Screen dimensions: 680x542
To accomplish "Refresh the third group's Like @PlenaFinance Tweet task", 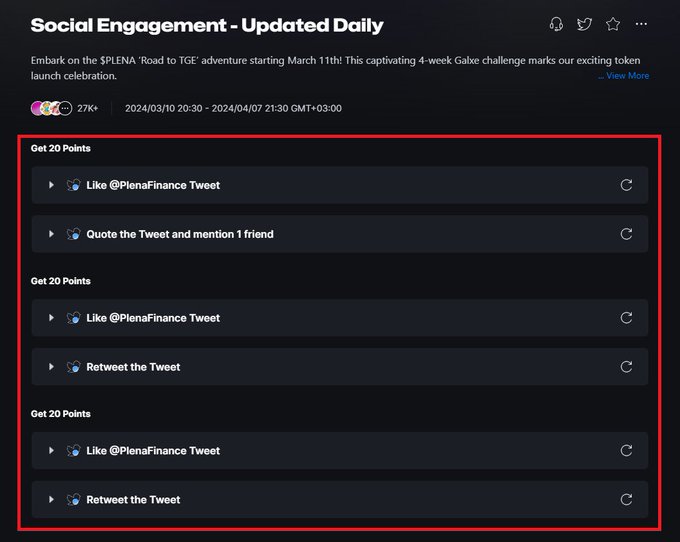I will click(x=626, y=451).
